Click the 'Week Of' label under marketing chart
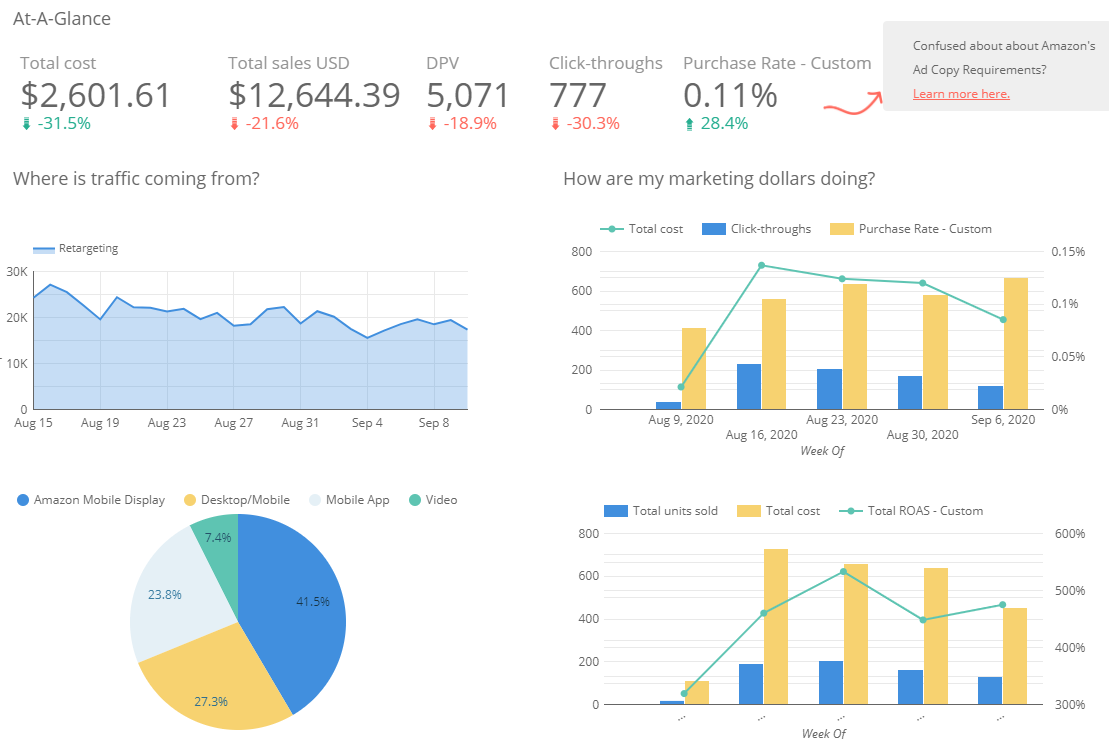This screenshot has width=1109, height=739. [x=822, y=450]
